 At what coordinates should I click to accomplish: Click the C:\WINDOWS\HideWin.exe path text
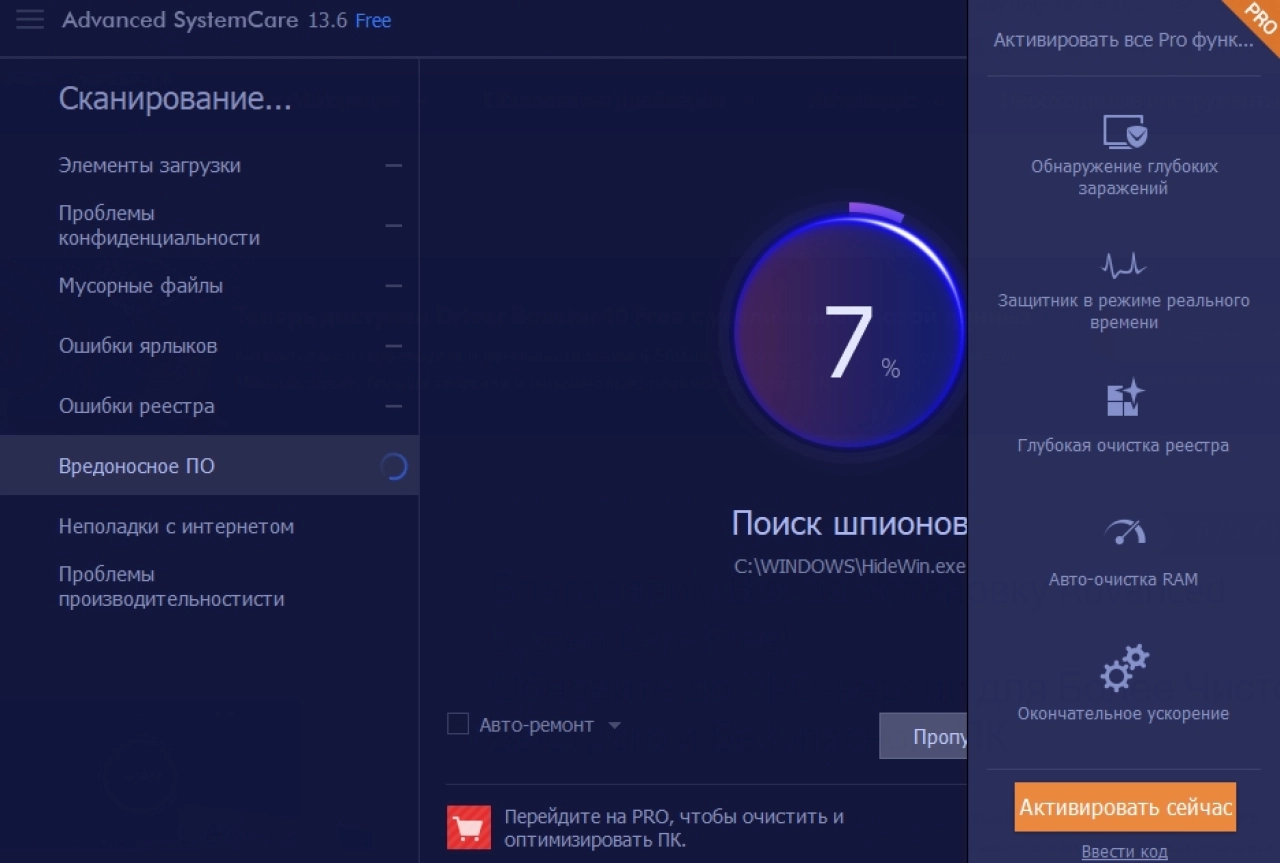pos(850,566)
